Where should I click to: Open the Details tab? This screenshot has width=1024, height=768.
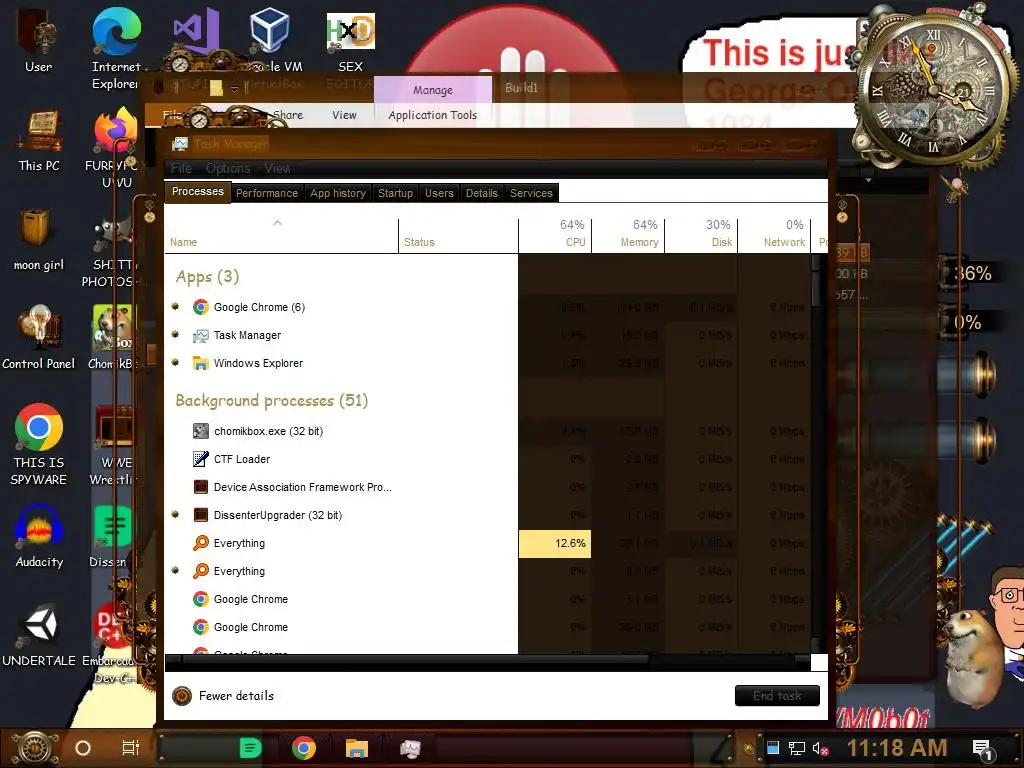[x=482, y=193]
